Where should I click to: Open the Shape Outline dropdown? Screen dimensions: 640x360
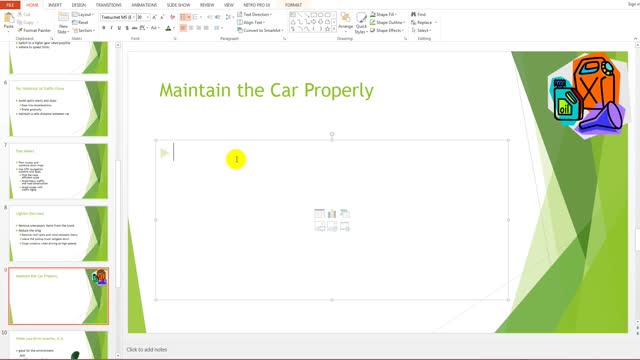click(388, 22)
